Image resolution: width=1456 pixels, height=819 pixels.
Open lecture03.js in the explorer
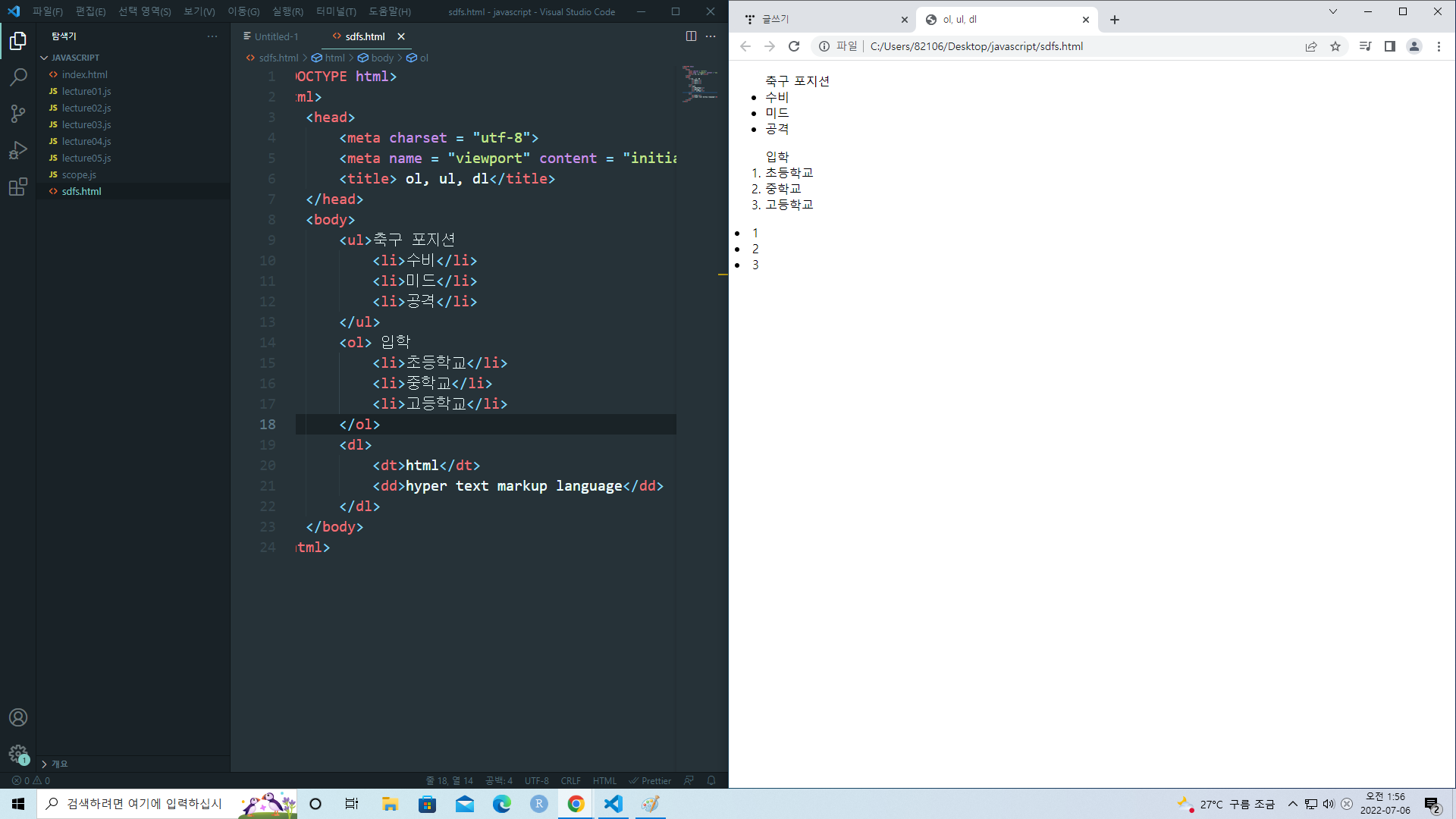[86, 124]
